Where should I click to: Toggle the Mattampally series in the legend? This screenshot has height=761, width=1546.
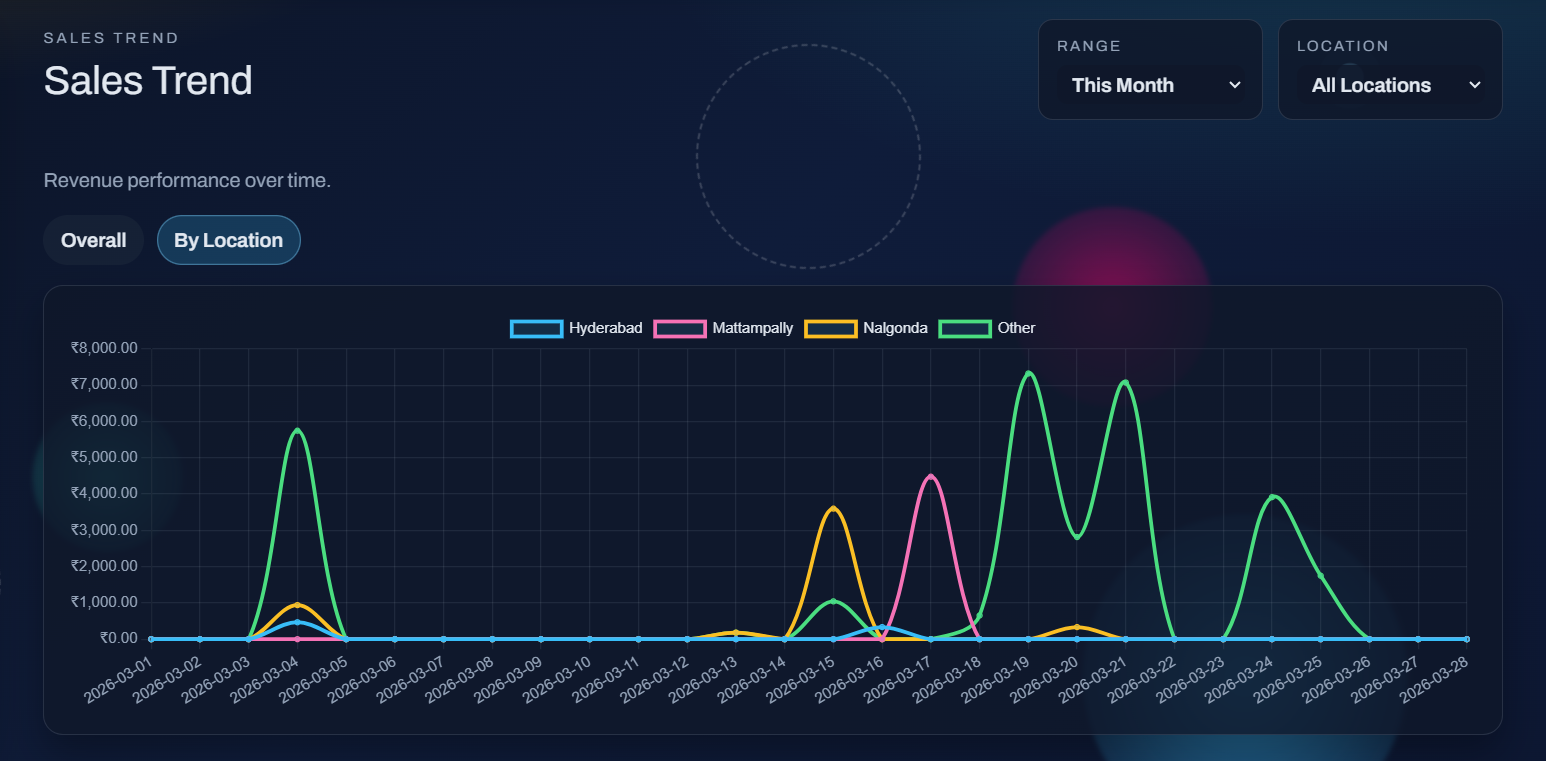(x=723, y=328)
